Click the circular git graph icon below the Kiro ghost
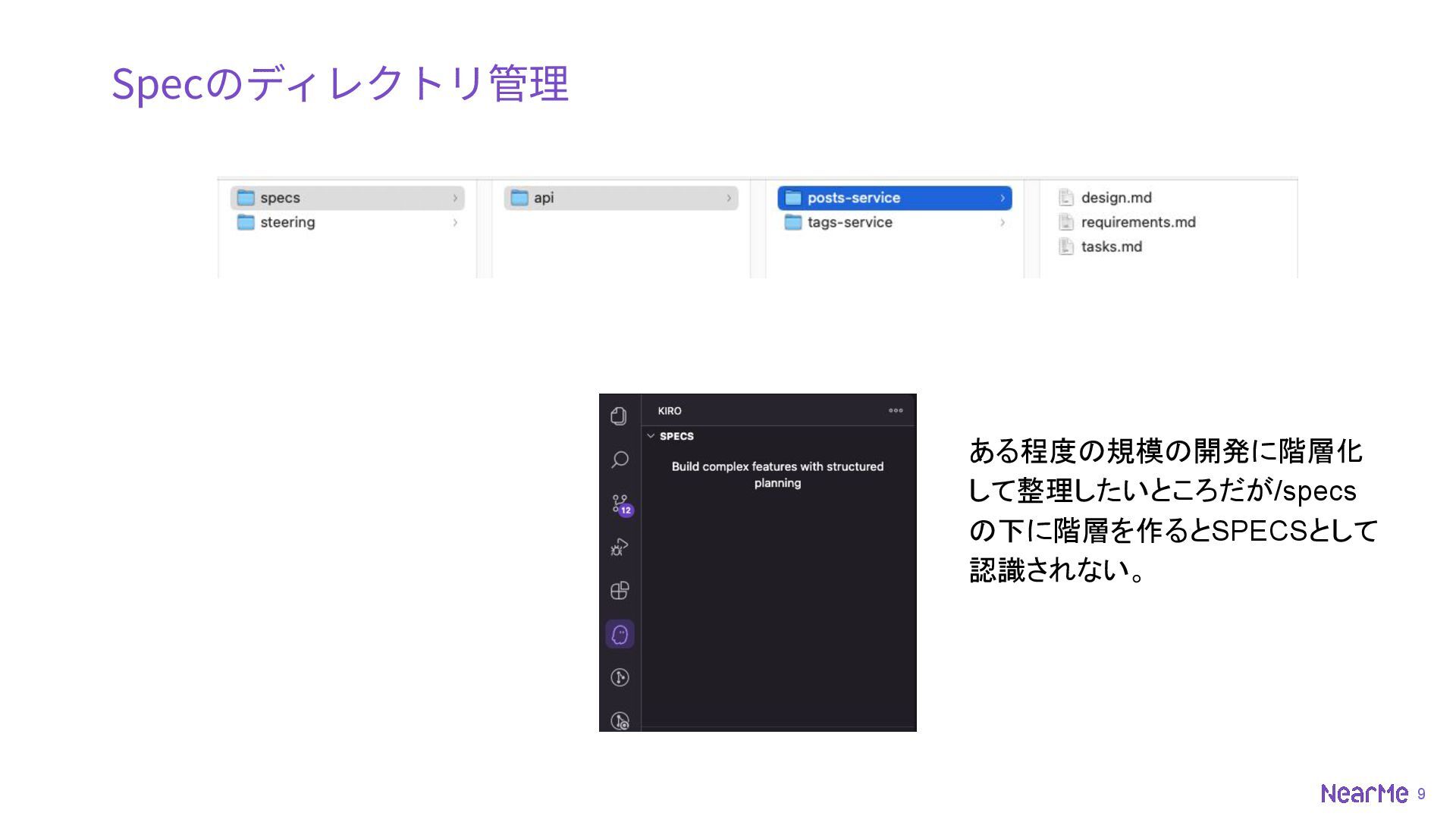 pyautogui.click(x=620, y=677)
